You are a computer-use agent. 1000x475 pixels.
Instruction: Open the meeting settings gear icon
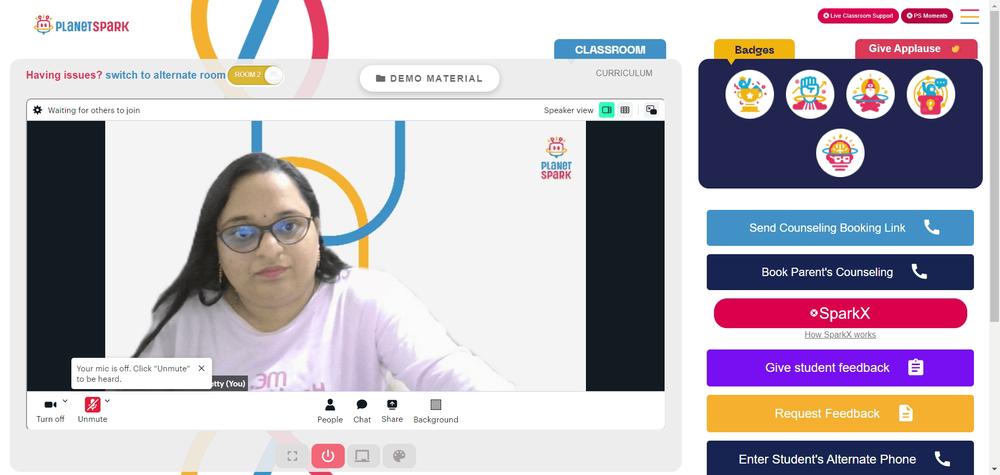[38, 110]
